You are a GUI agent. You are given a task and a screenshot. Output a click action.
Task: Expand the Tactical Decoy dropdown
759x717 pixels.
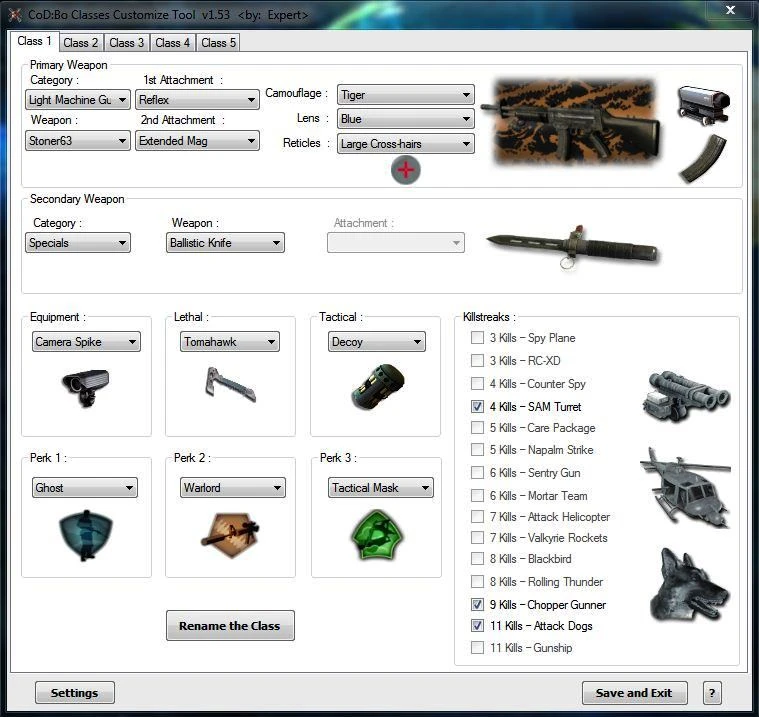[x=377, y=342]
